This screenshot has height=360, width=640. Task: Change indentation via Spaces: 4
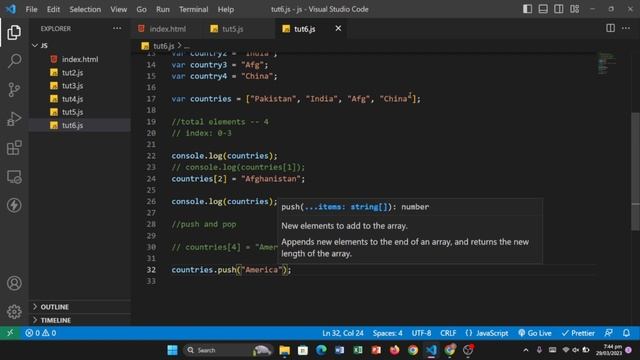pyautogui.click(x=387, y=333)
